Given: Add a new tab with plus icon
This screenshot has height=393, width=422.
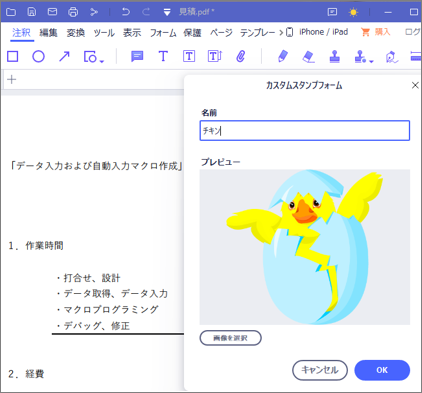Looking at the screenshot, I should coord(12,79).
